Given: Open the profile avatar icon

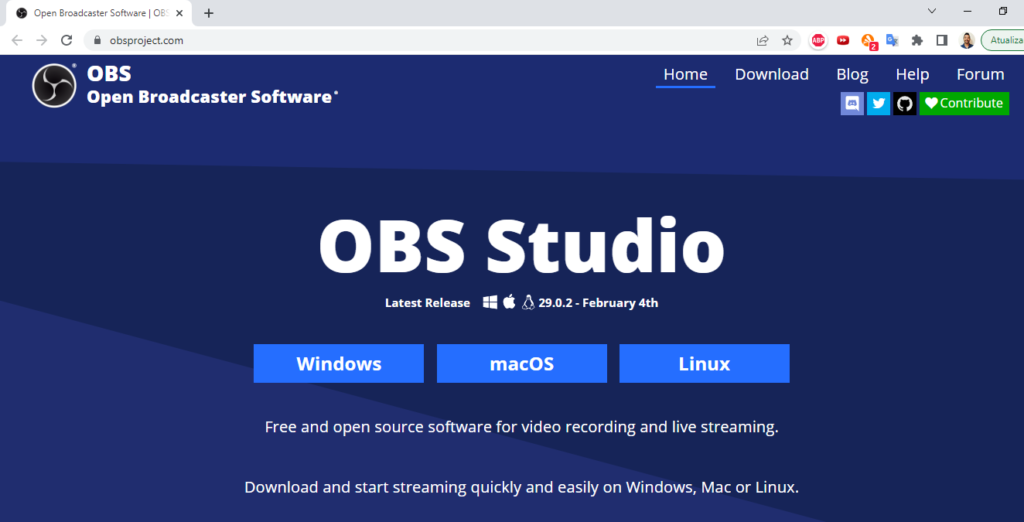Looking at the screenshot, I should click(x=967, y=41).
